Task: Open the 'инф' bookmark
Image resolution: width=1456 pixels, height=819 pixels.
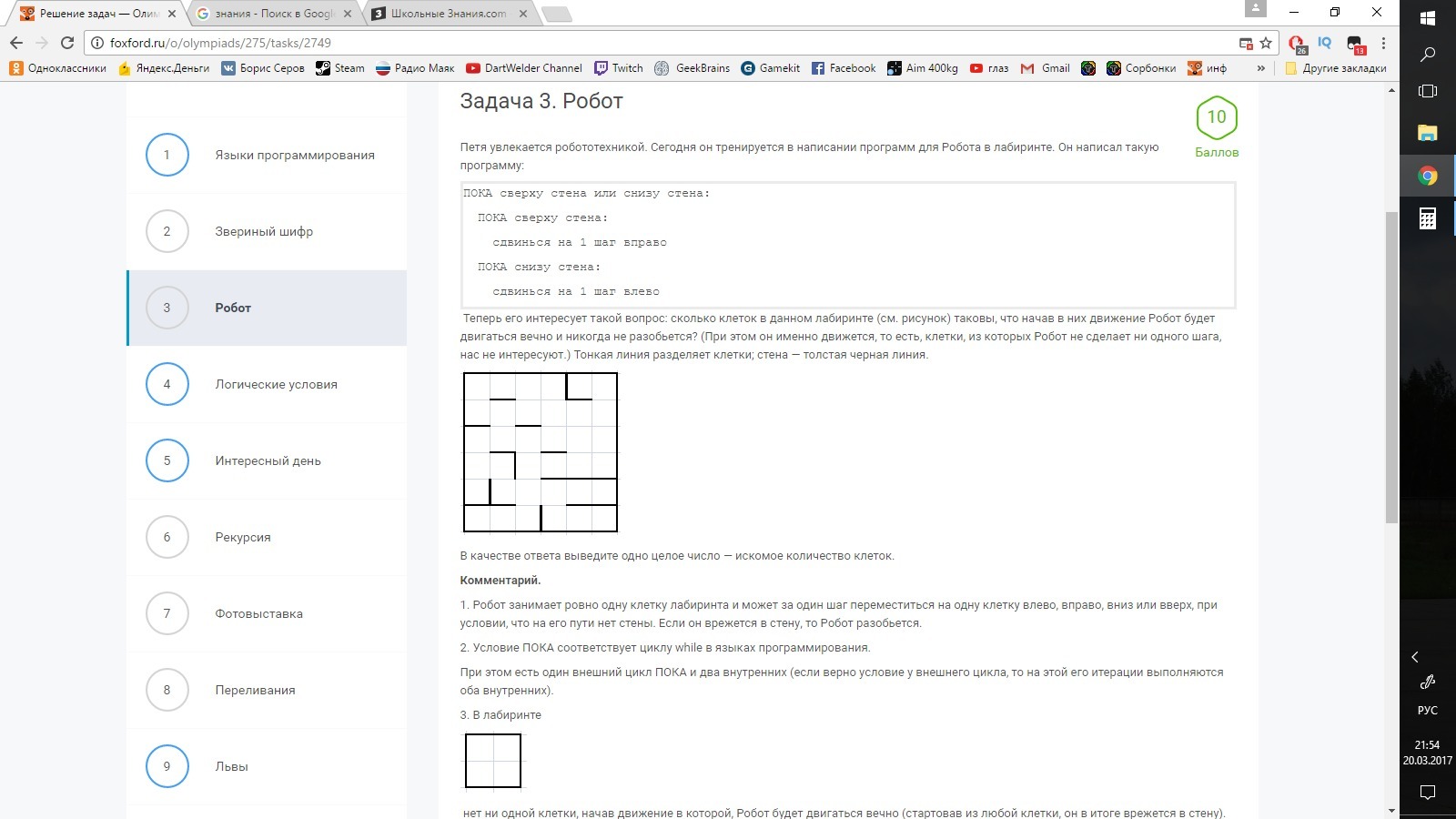Action: point(1208,68)
